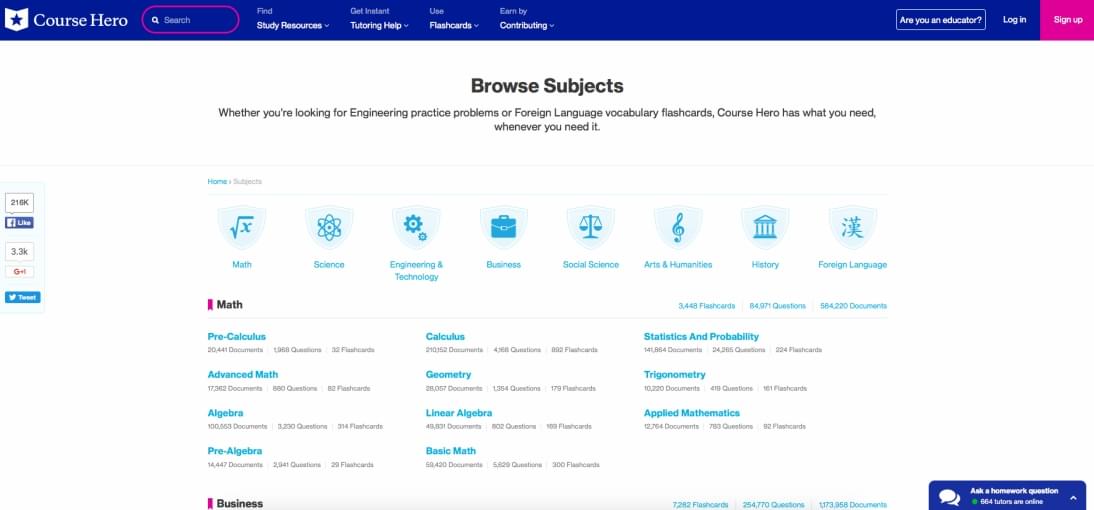Click Geometry 179 Flashcards text
Image resolution: width=1094 pixels, height=510 pixels.
pos(572,388)
